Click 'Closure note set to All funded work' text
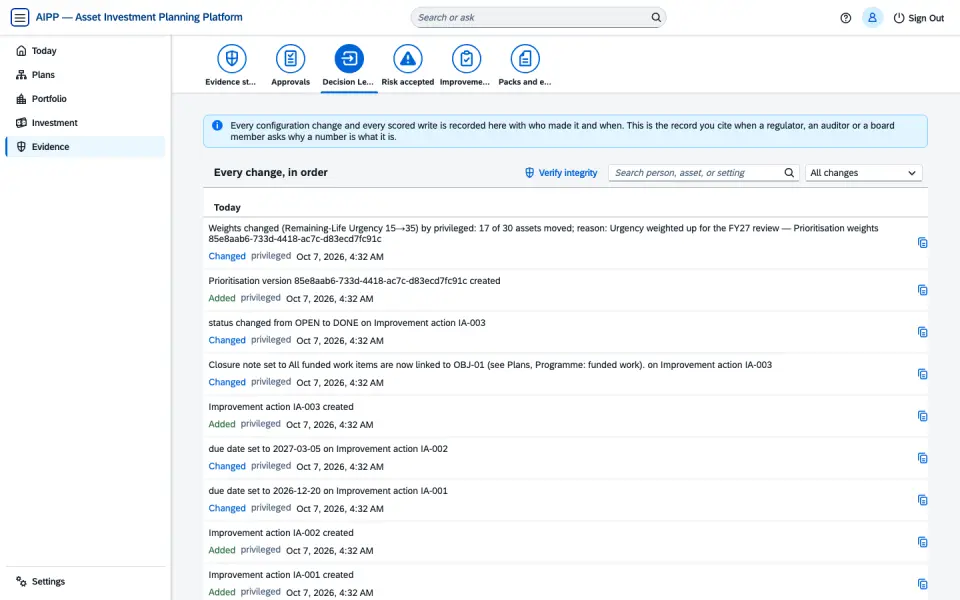 pos(490,365)
